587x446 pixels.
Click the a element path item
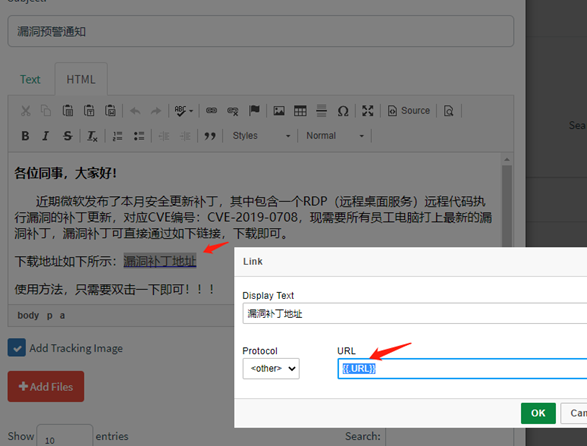click(x=62, y=315)
